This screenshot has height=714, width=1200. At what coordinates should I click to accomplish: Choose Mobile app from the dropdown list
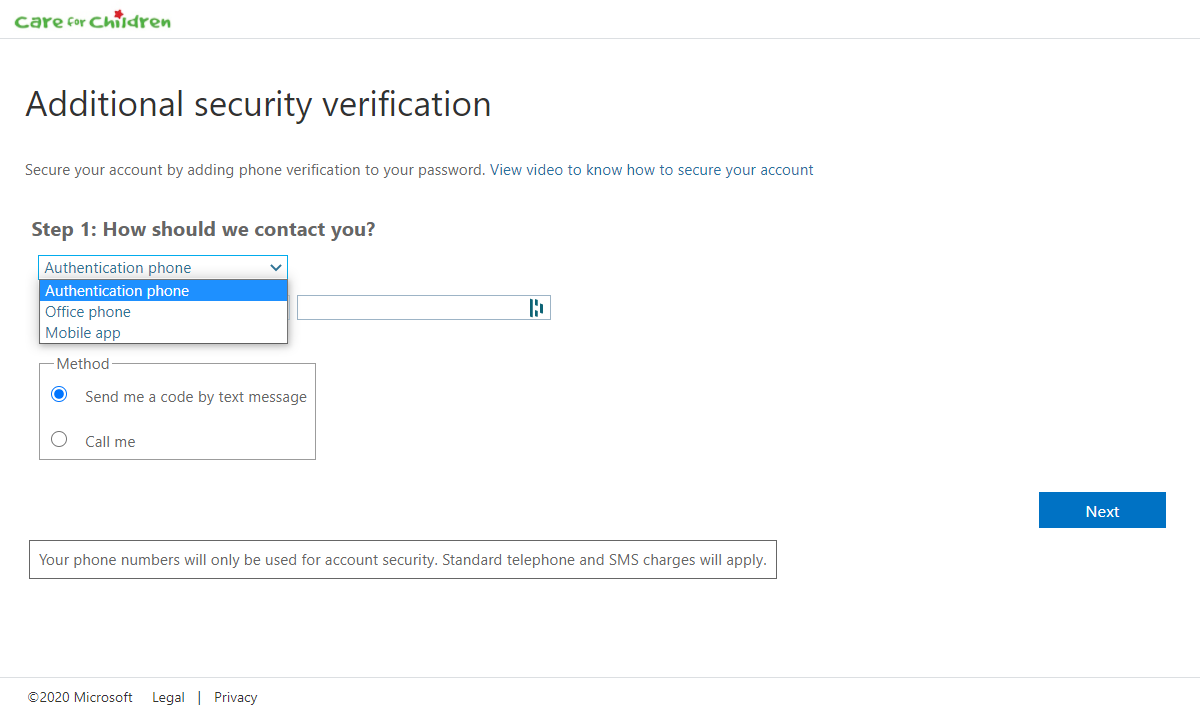163,333
